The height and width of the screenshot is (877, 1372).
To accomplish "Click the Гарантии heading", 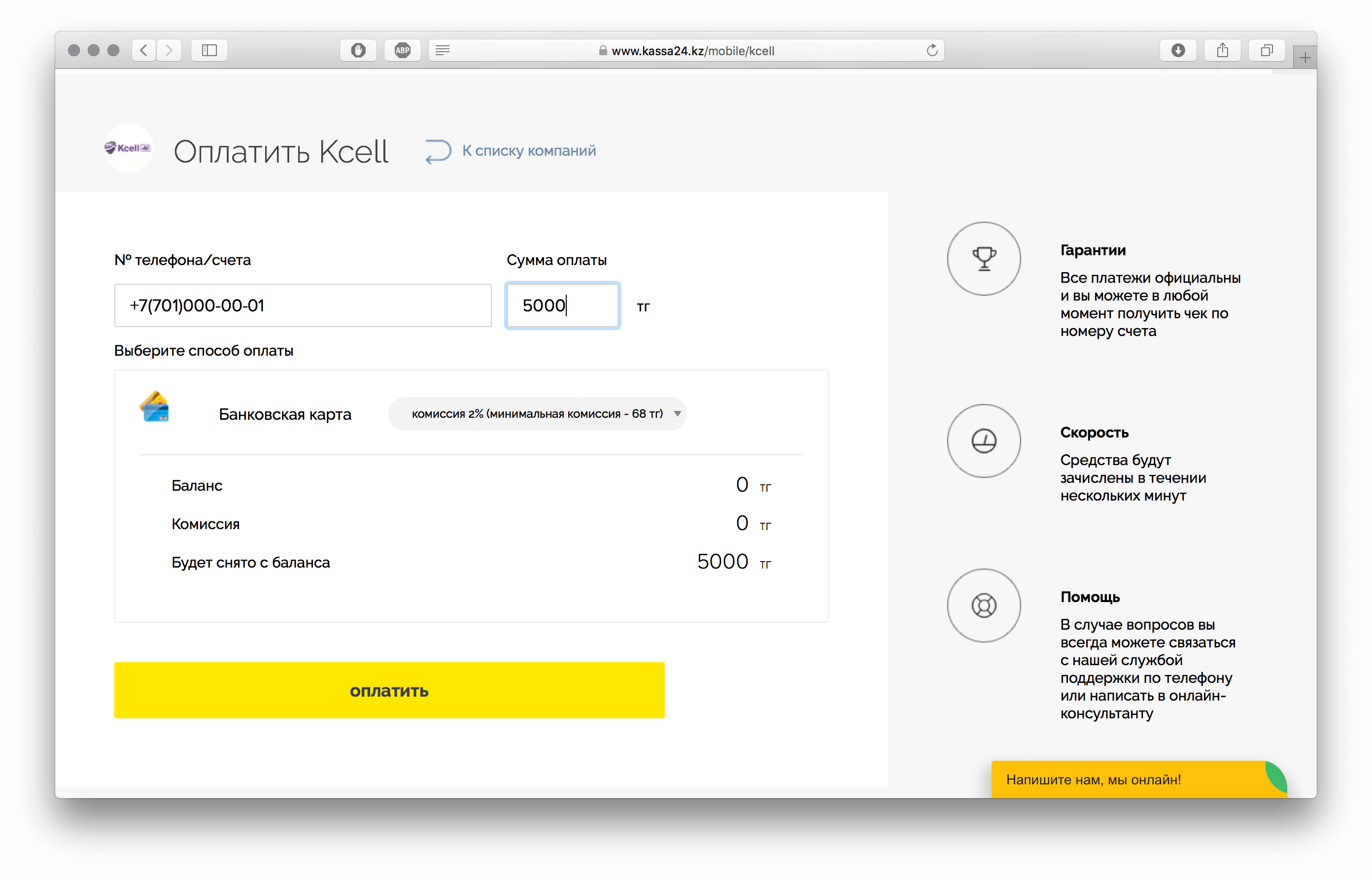I will tap(1093, 250).
